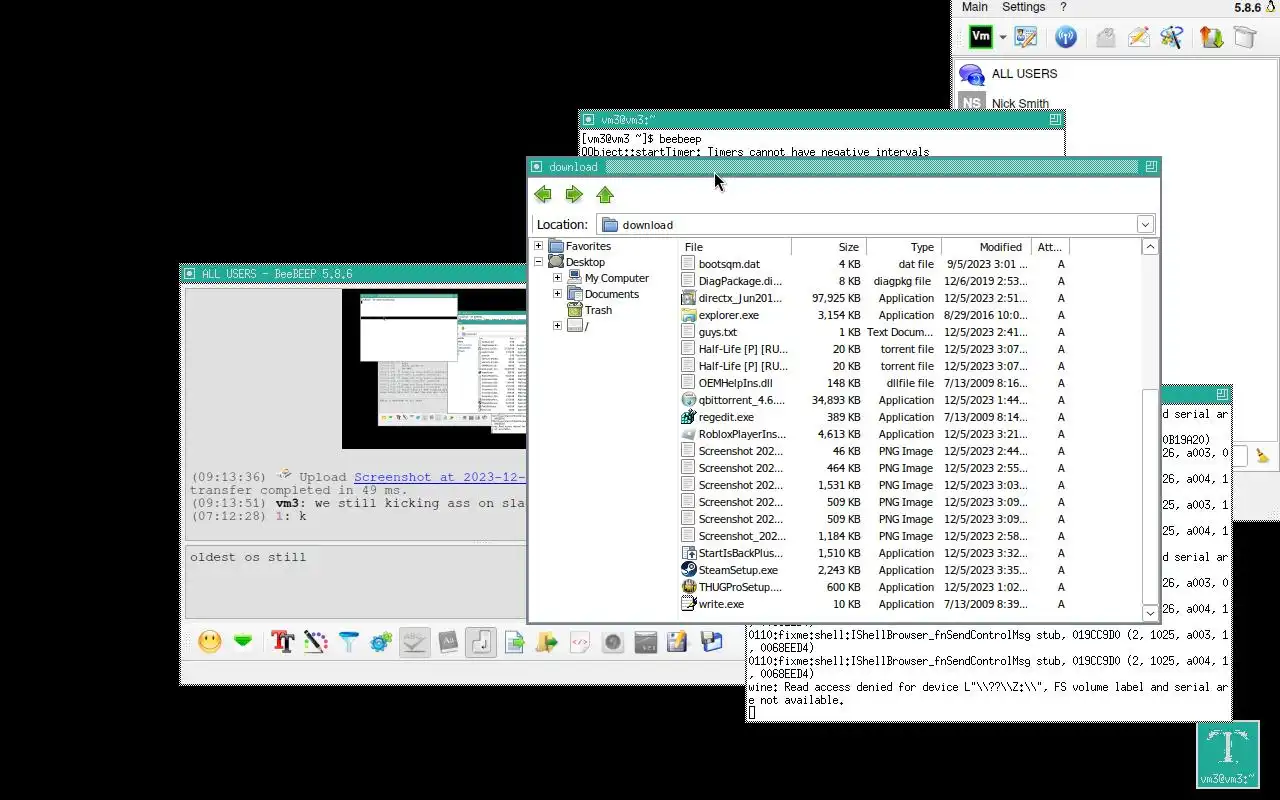The width and height of the screenshot is (1280, 800).
Task: Expand the root / tree node
Action: 557,326
